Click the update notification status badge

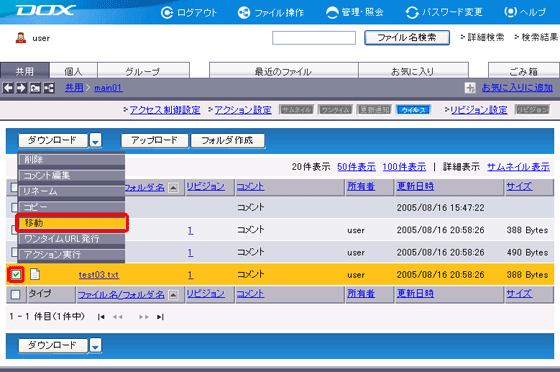375,110
